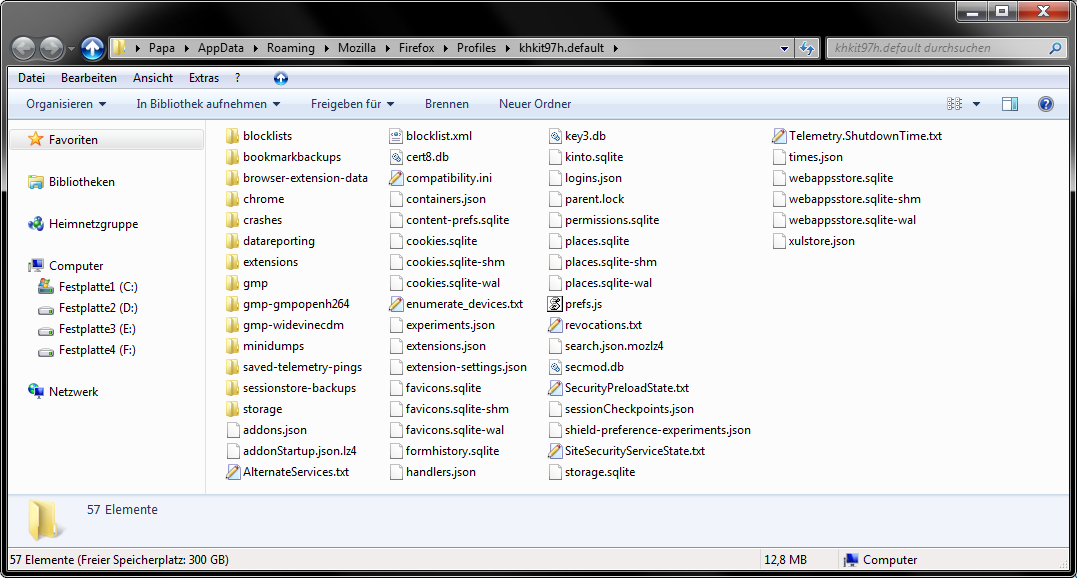Select the sessionstore-backups folder
Viewport: 1077px width, 578px height.
299,388
